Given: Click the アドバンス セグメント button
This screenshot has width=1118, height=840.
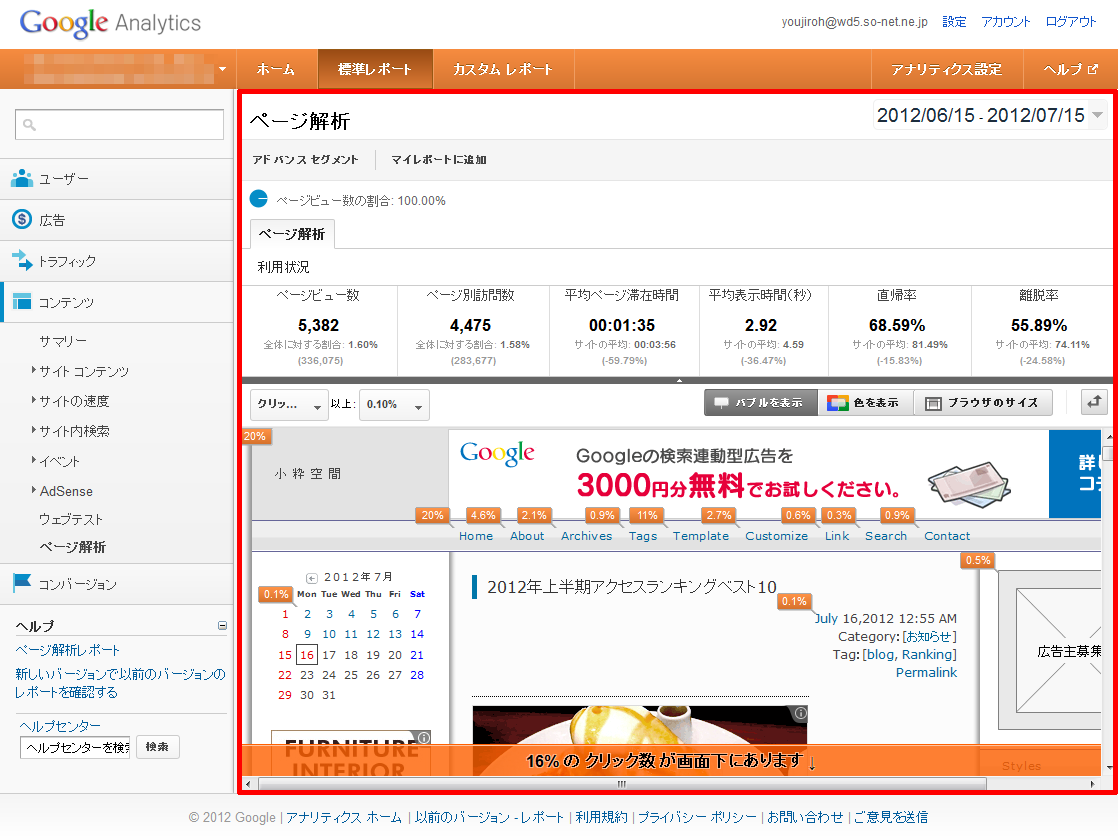Looking at the screenshot, I should (x=305, y=160).
